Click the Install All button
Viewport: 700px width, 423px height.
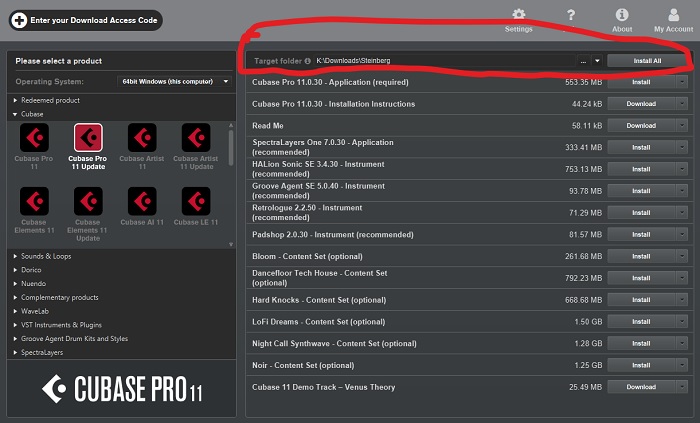647,61
